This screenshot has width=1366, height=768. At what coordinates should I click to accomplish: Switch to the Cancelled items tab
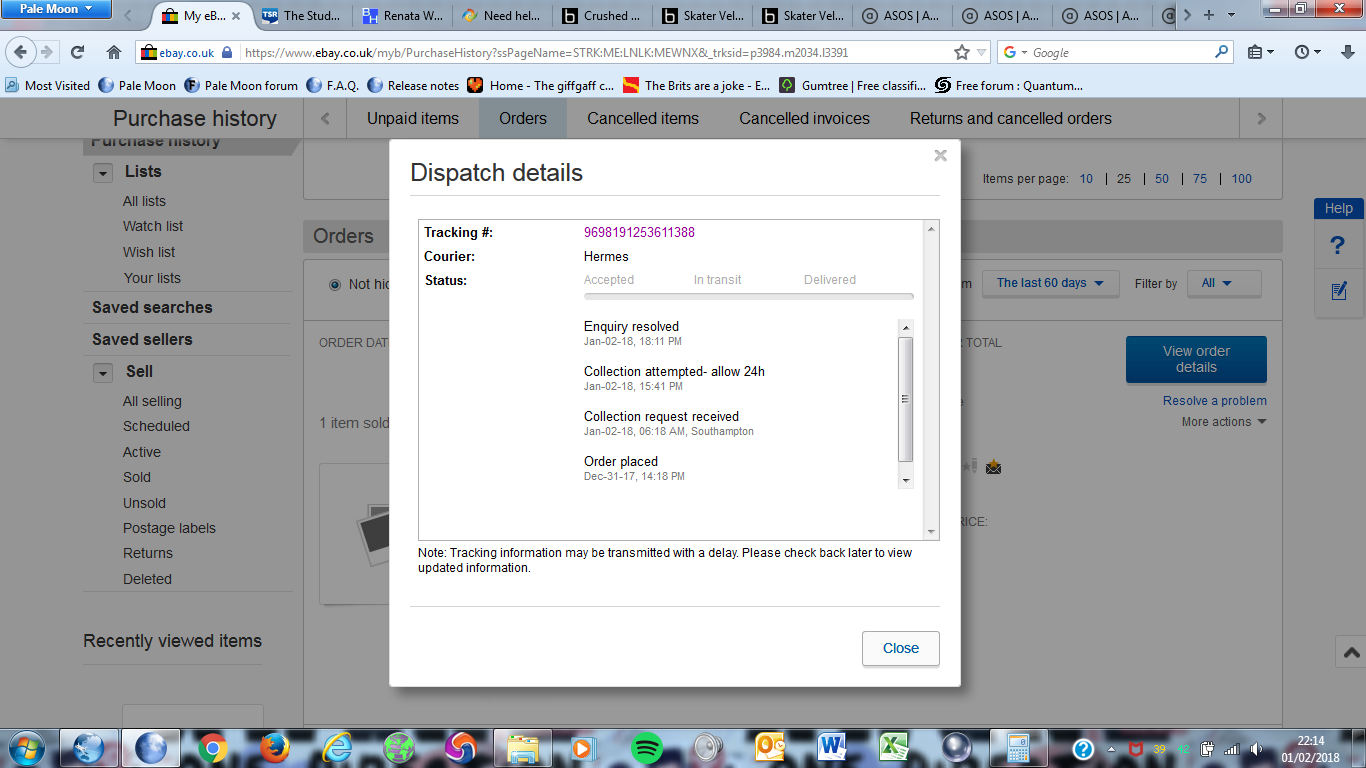pyautogui.click(x=643, y=118)
